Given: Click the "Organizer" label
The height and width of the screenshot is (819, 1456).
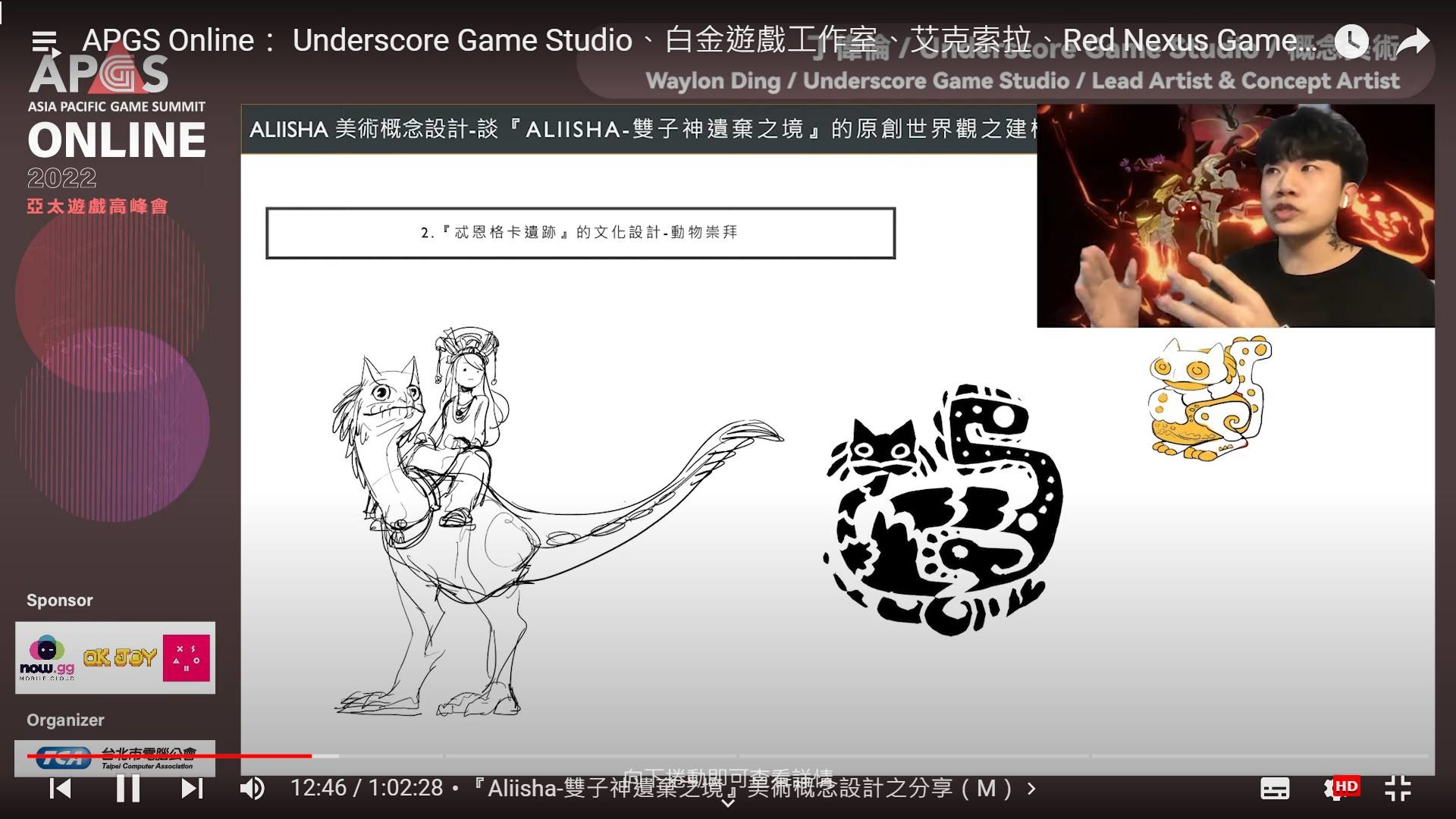Looking at the screenshot, I should (65, 720).
